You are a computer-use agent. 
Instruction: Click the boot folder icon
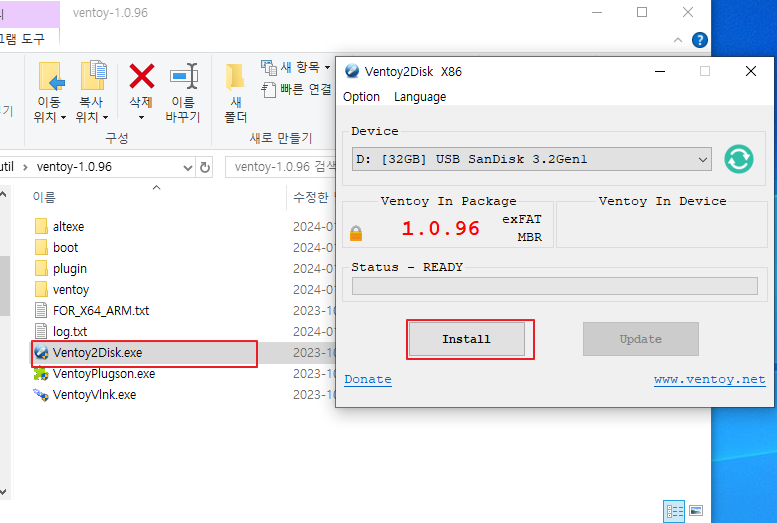pyautogui.click(x=42, y=247)
